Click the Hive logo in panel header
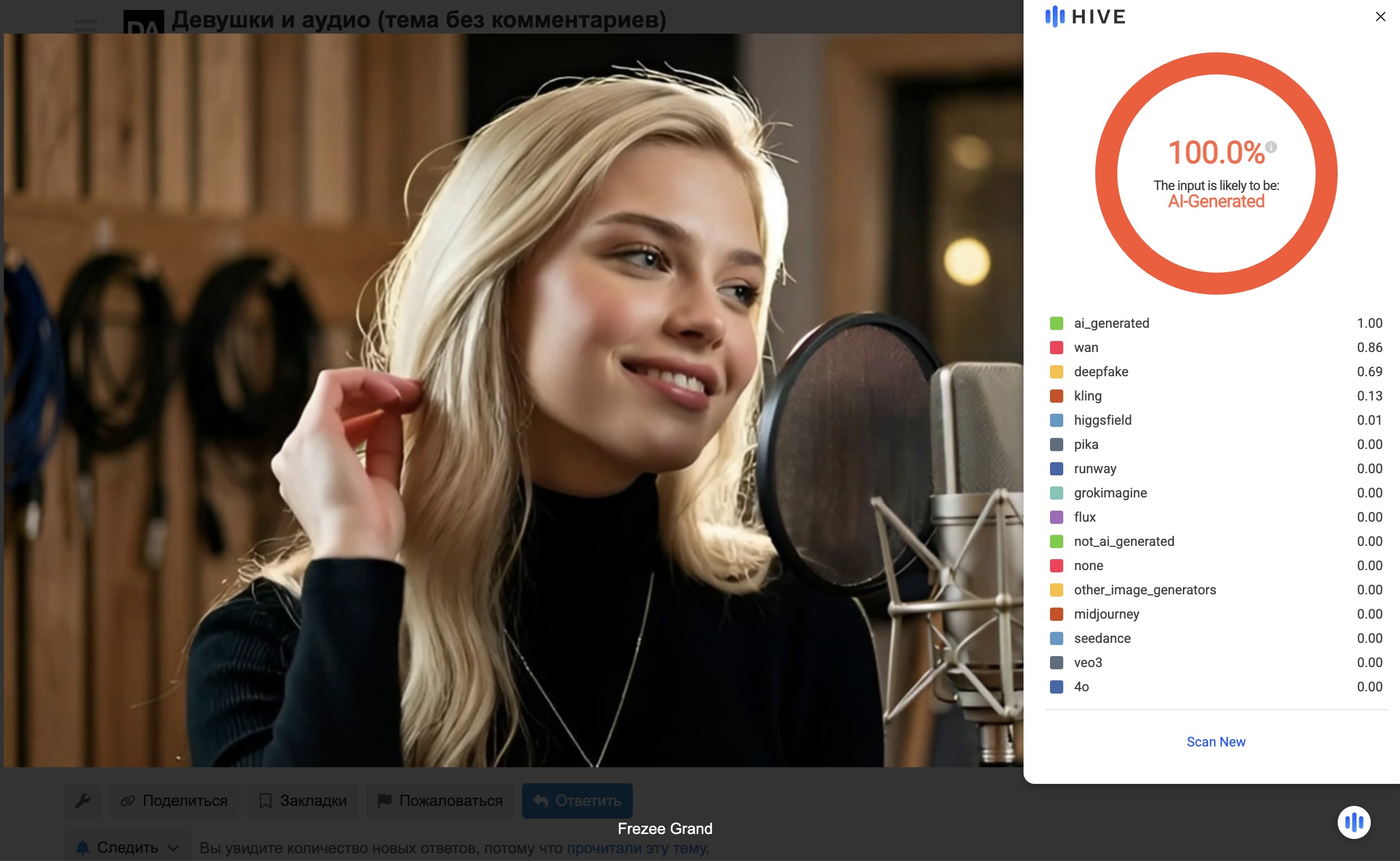1400x861 pixels. (x=1085, y=17)
